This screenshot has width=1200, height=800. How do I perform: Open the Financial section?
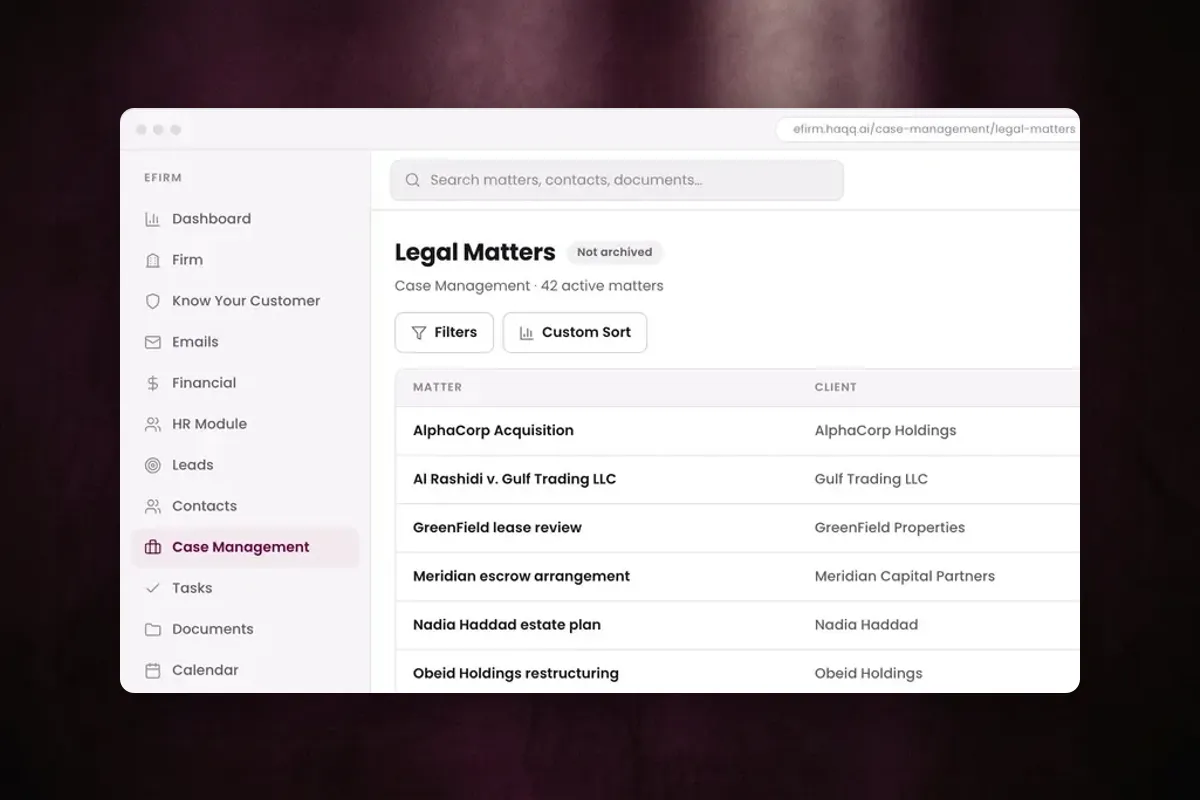[x=245, y=383]
